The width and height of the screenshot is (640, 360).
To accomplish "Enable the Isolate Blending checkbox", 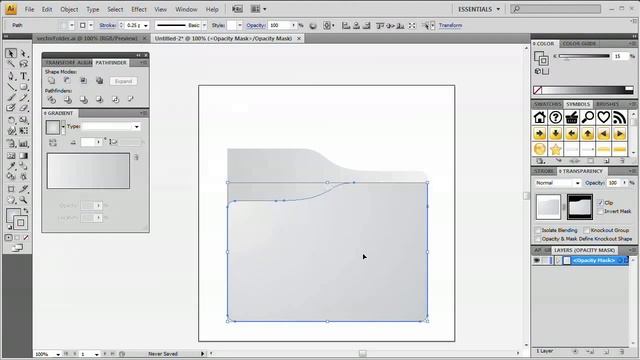I will click(538, 230).
